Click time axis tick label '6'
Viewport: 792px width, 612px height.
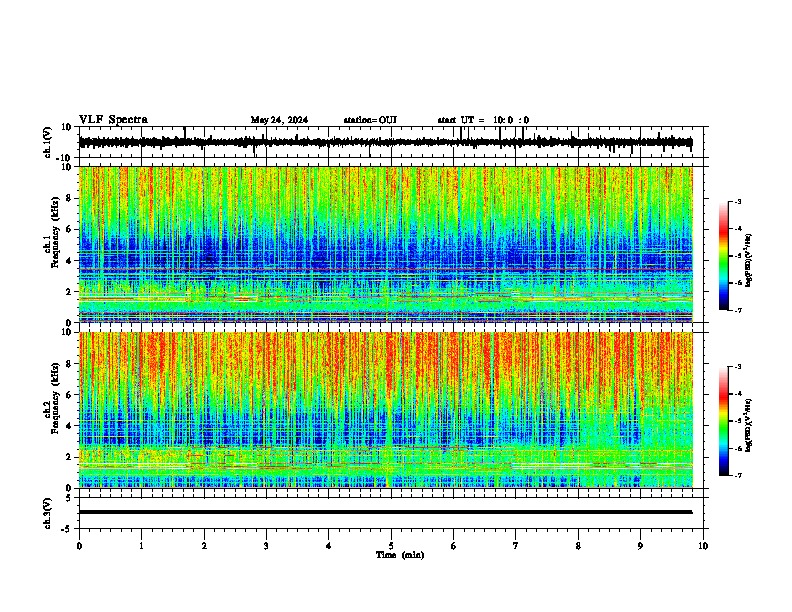click(453, 546)
